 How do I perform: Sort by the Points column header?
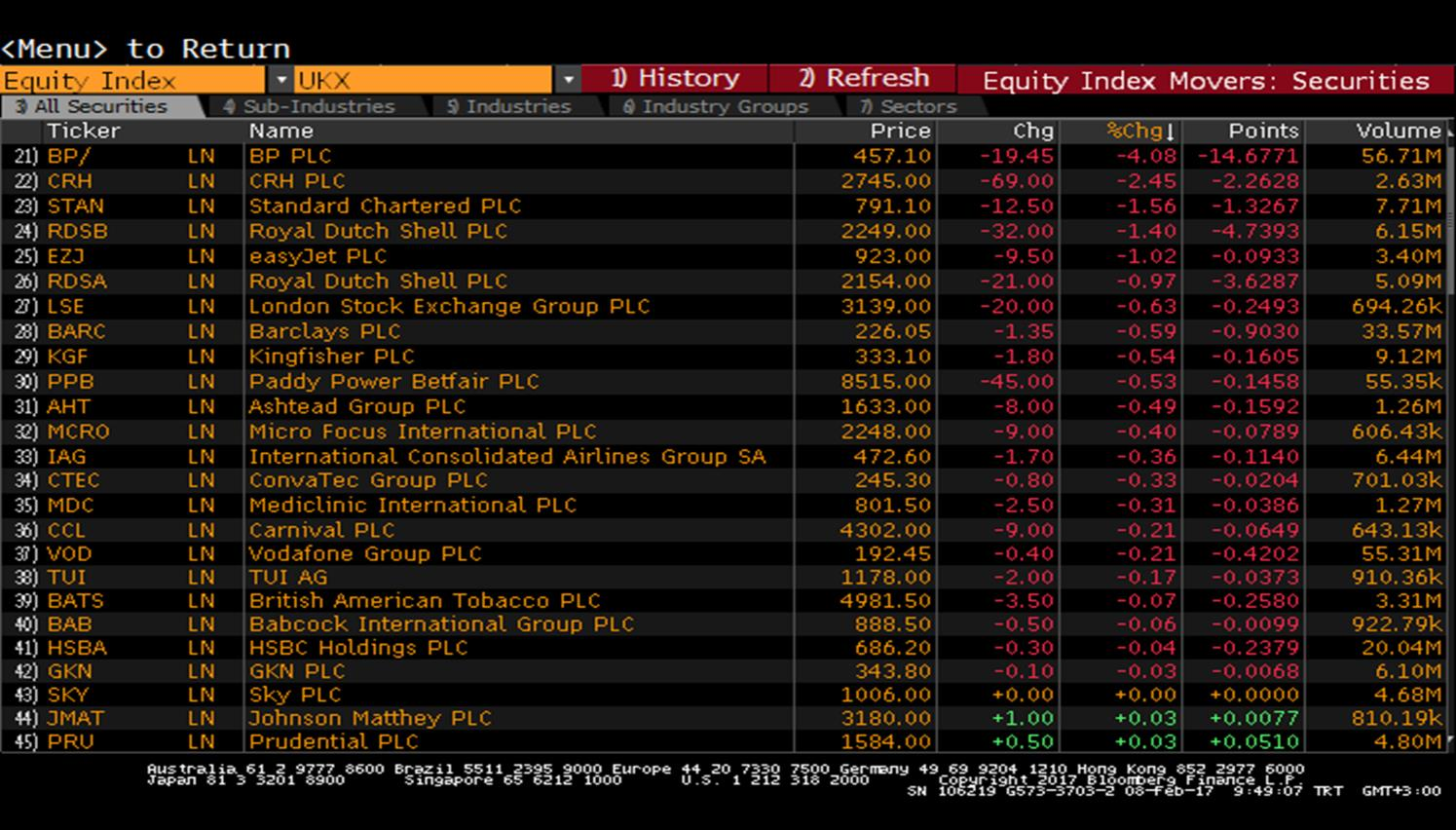pos(1263,132)
